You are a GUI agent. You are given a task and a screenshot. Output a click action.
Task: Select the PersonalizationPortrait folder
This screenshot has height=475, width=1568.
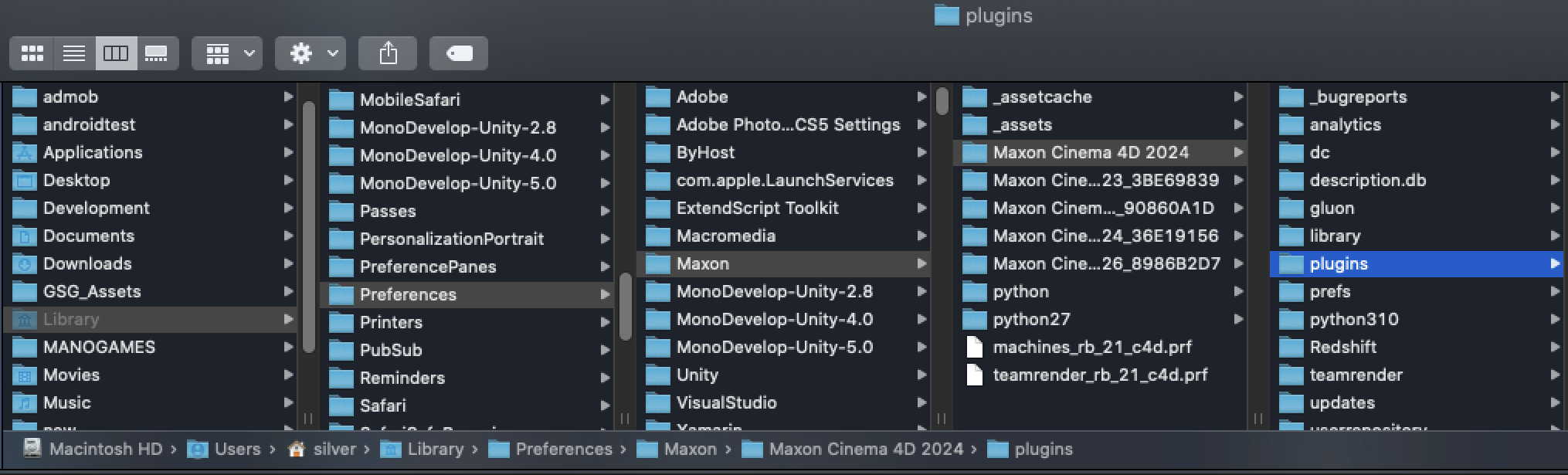coord(467,239)
